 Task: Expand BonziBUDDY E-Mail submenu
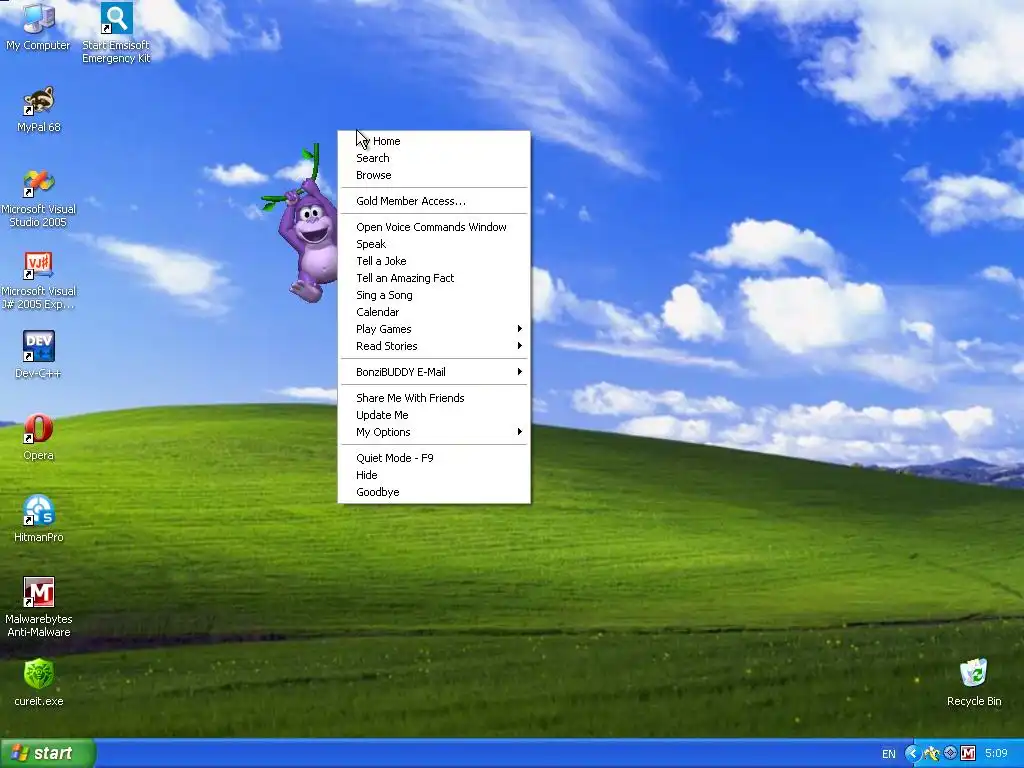tap(434, 372)
